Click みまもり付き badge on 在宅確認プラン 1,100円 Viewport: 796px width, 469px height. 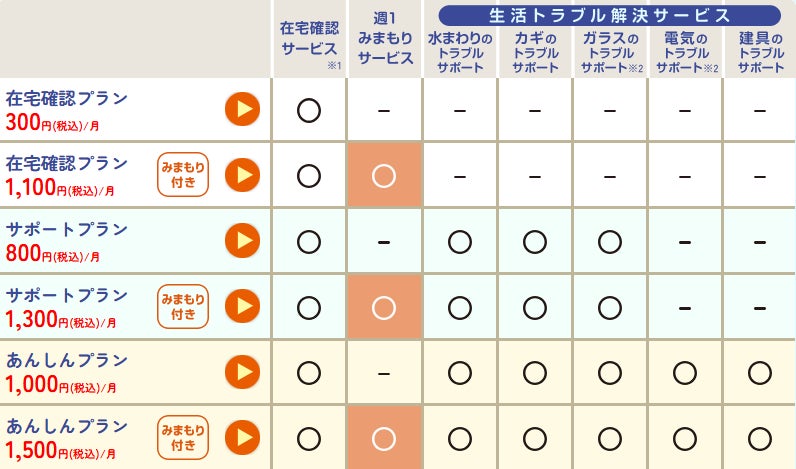183,175
